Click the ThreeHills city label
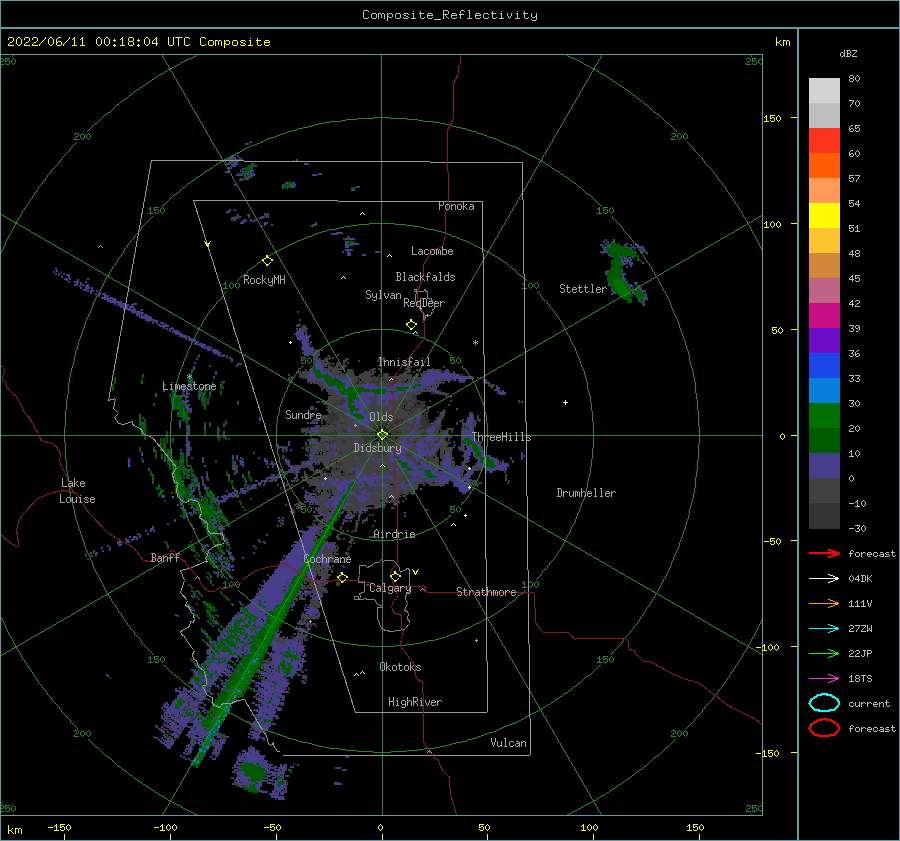 pyautogui.click(x=502, y=437)
